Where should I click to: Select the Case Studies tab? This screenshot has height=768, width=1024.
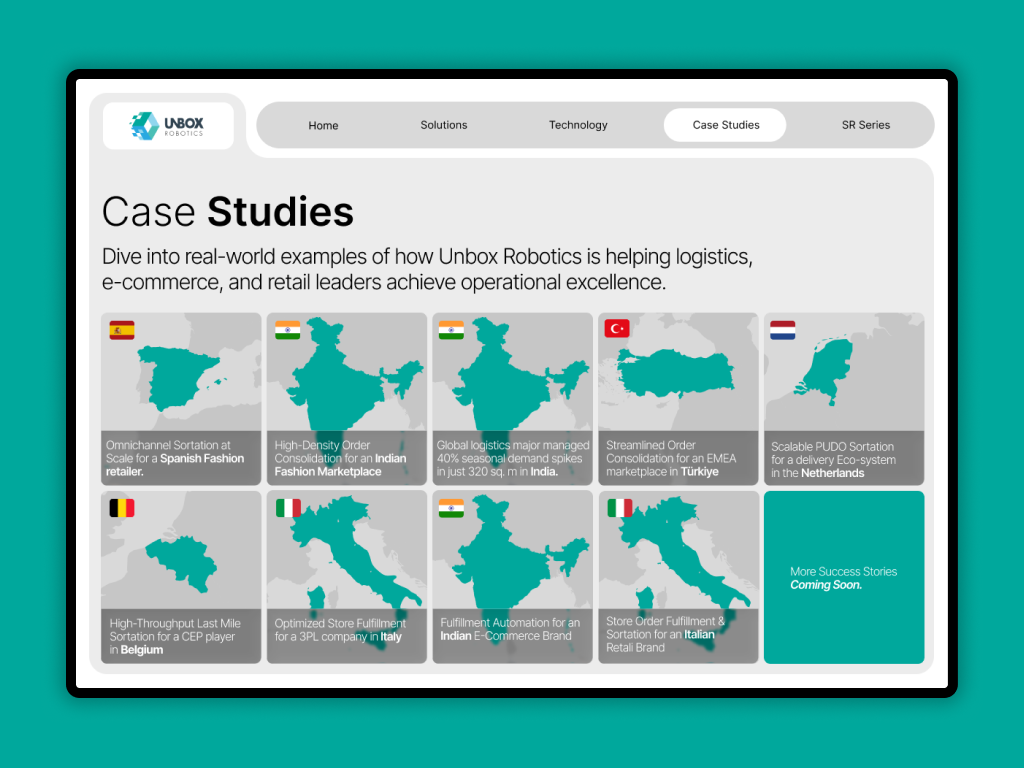725,125
